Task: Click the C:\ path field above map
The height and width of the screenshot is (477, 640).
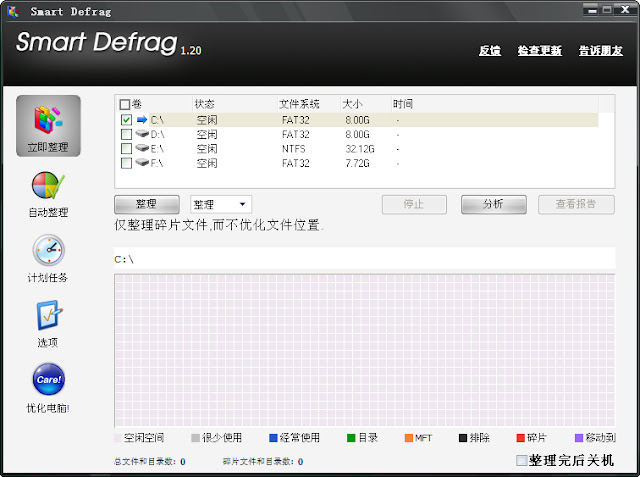Action: (x=364, y=259)
